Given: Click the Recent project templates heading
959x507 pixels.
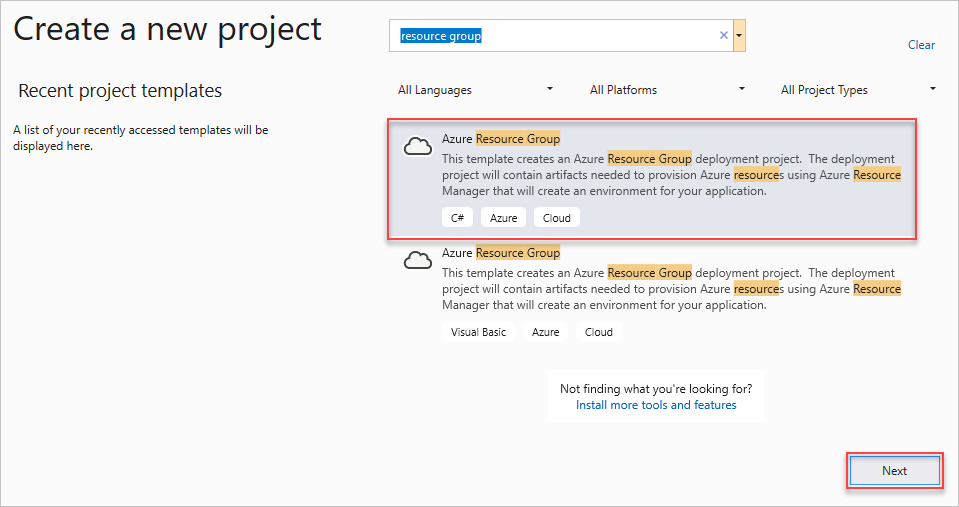Looking at the screenshot, I should [x=120, y=91].
